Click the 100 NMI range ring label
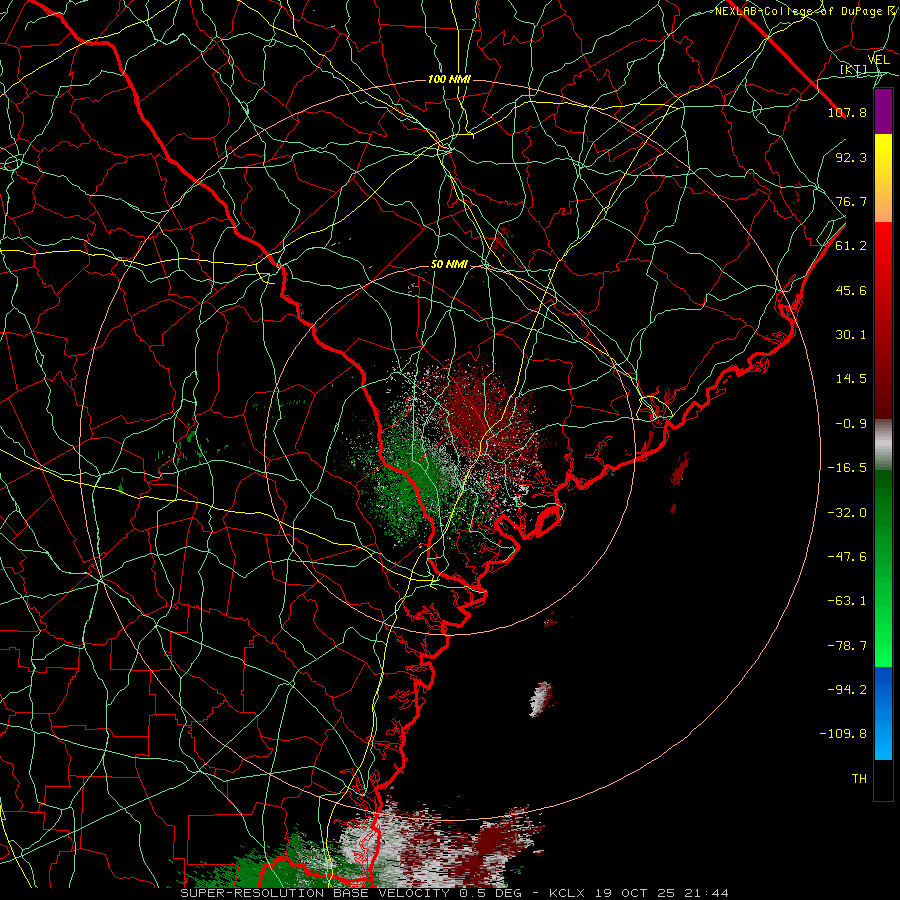This screenshot has width=900, height=900. click(449, 79)
